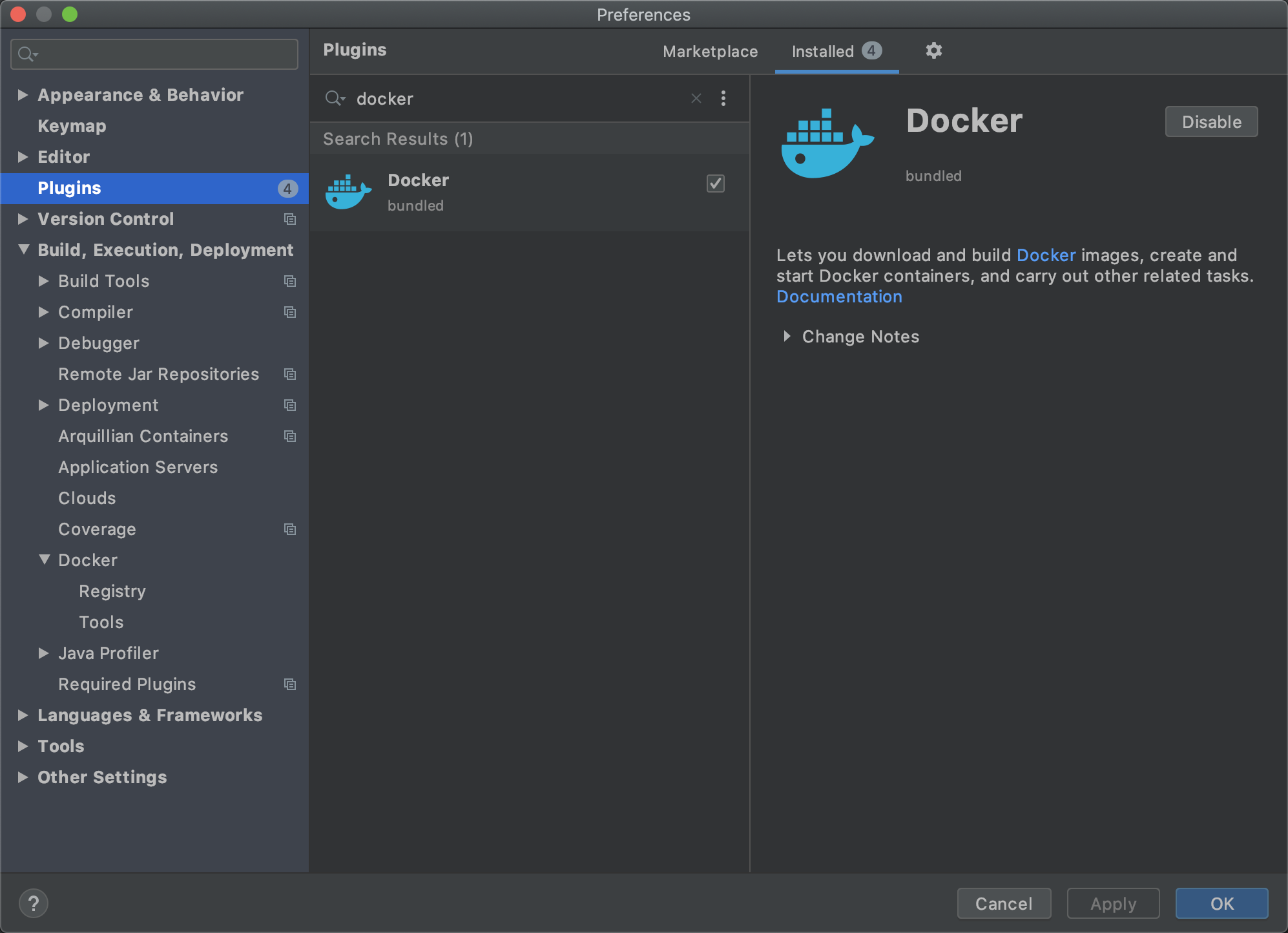1288x933 pixels.
Task: Click the settings search magnifier icon
Action: (x=27, y=54)
